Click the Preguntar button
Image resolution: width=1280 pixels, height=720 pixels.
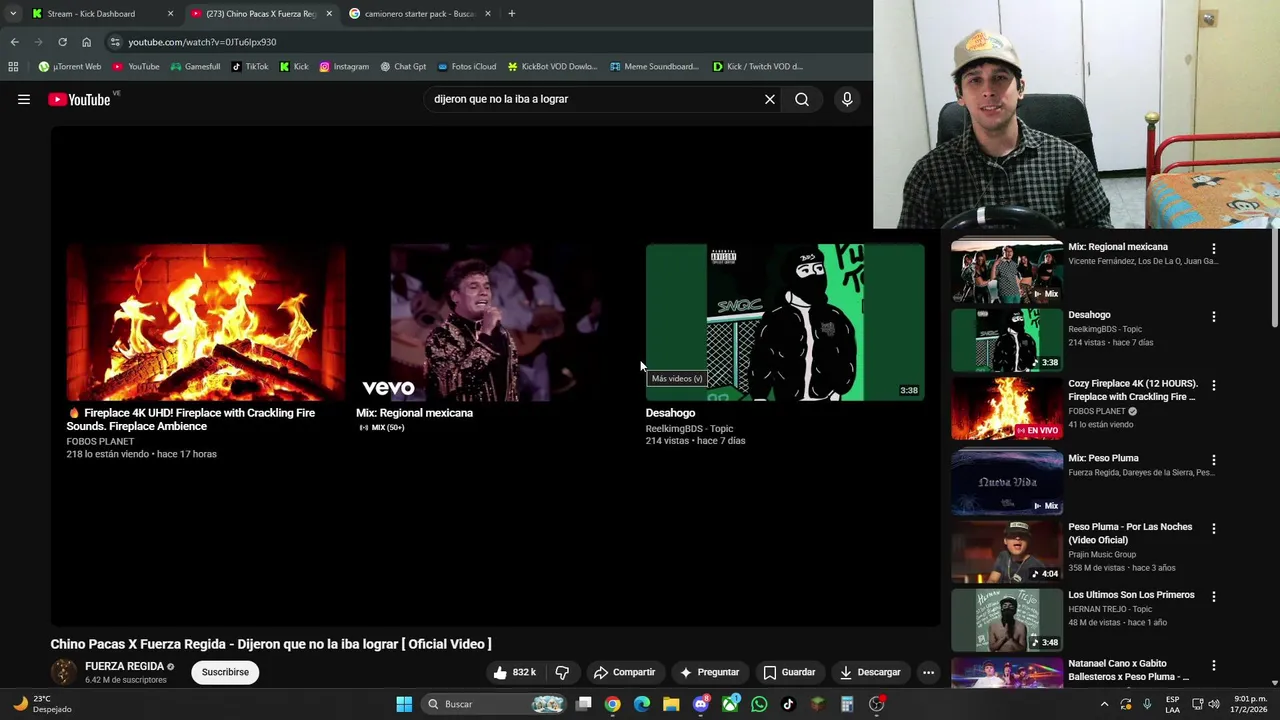(709, 672)
